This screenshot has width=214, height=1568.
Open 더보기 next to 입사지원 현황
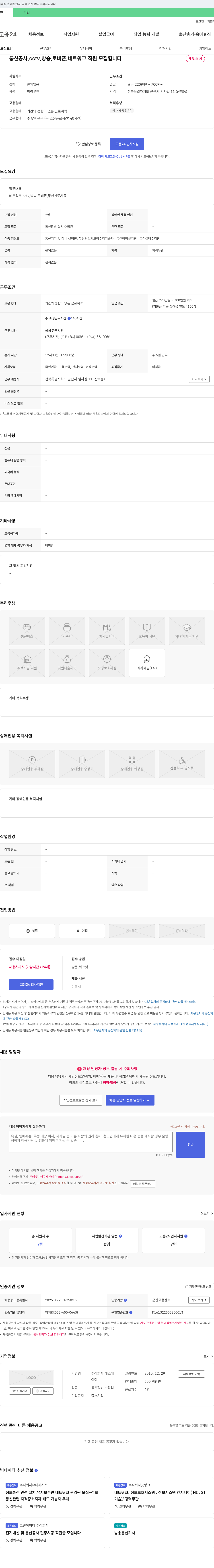[x=207, y=1214]
